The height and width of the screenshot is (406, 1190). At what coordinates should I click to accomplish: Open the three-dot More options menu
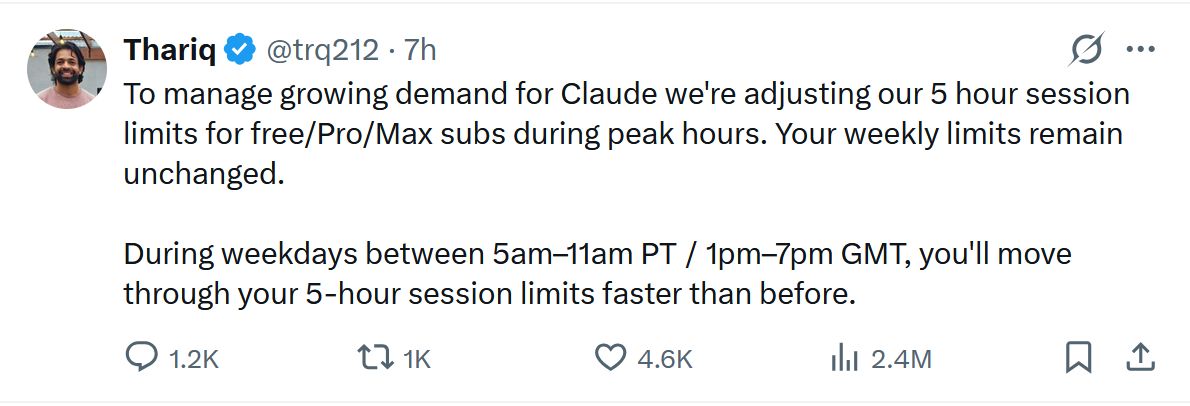tap(1141, 48)
